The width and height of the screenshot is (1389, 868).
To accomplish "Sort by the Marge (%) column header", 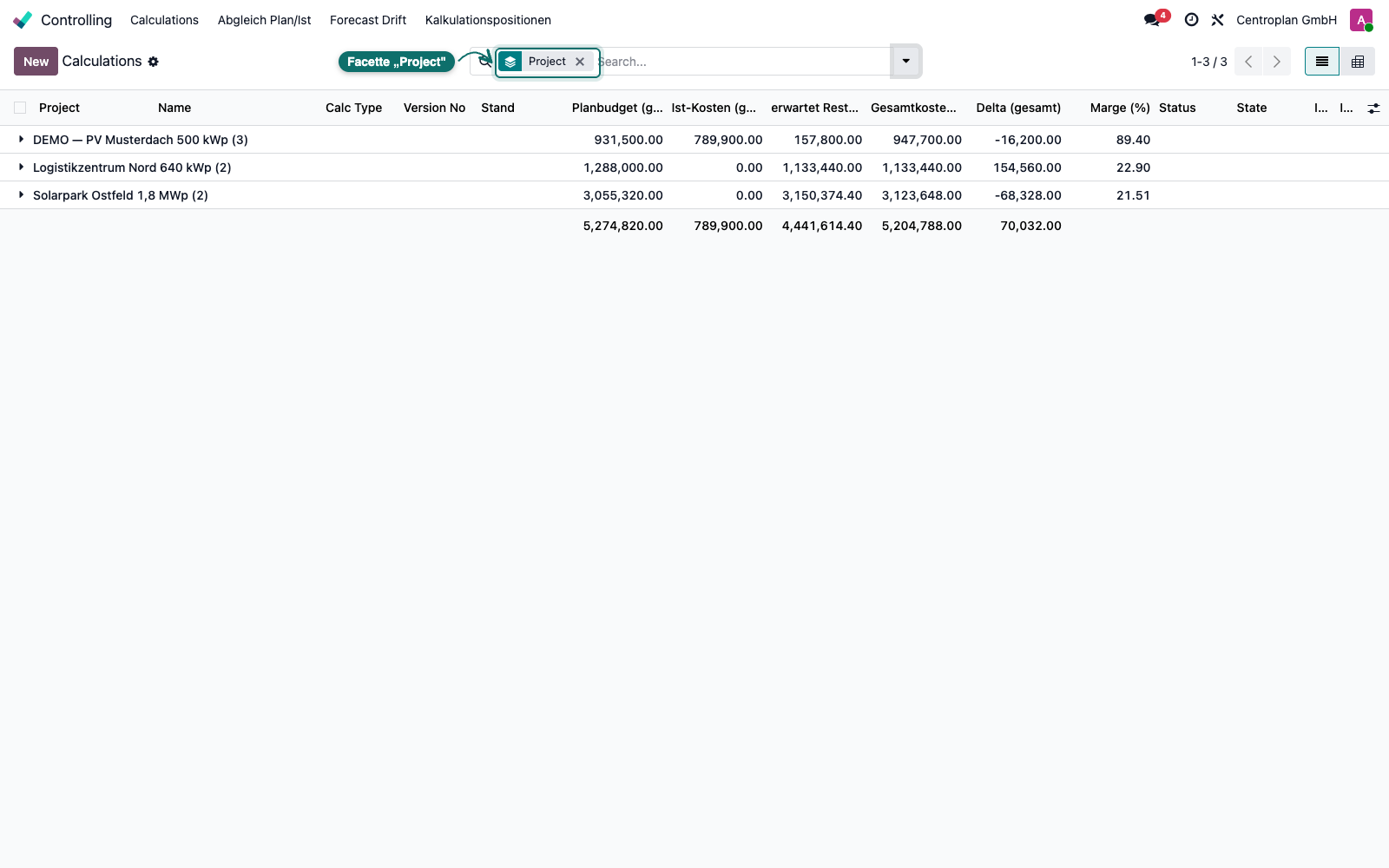I will tap(1120, 108).
